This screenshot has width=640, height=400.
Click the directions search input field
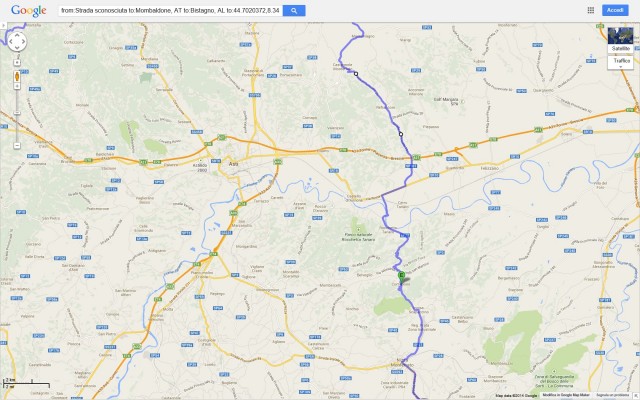click(170, 11)
